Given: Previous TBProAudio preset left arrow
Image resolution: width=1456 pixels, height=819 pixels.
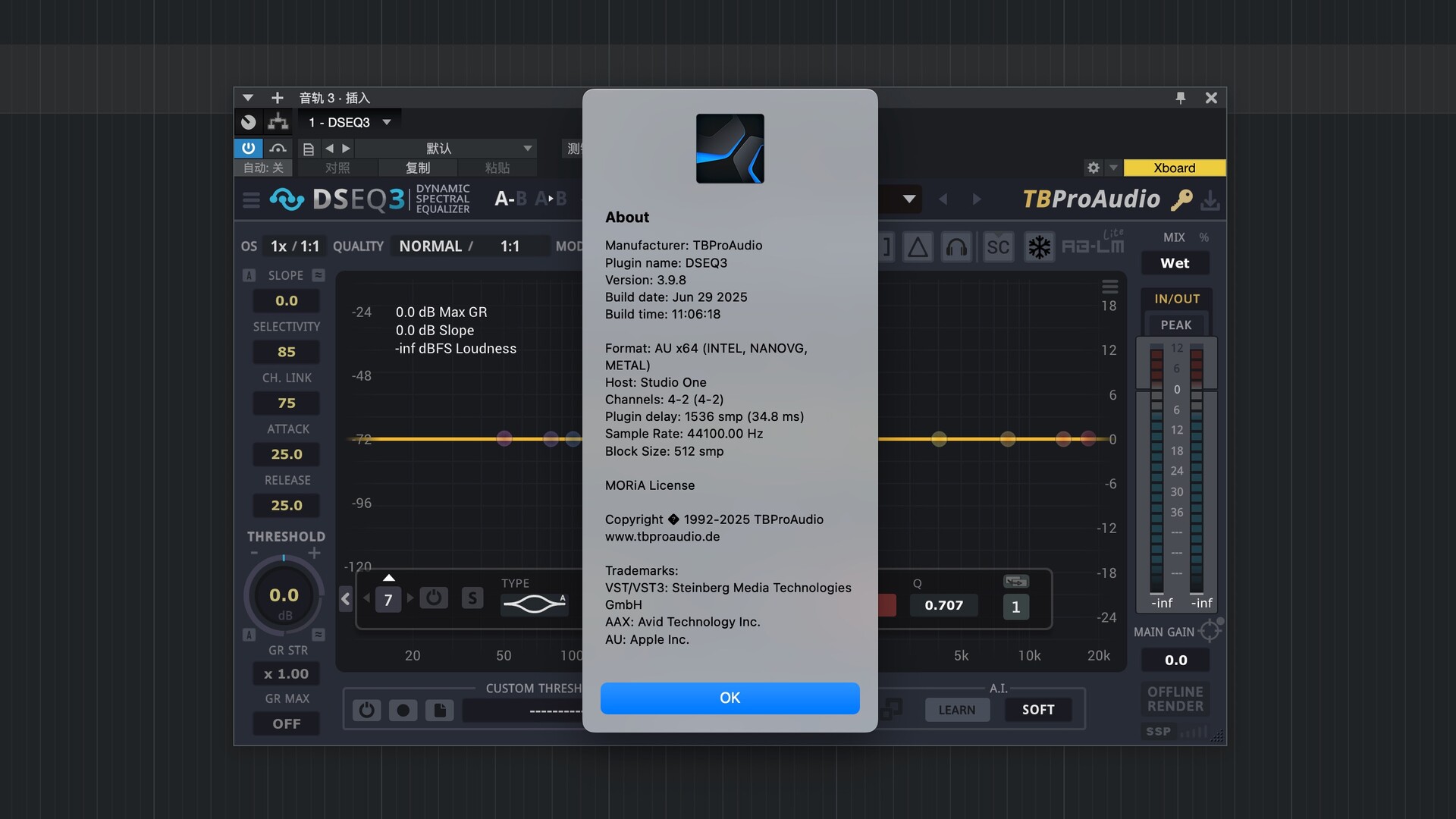Looking at the screenshot, I should click(x=943, y=199).
